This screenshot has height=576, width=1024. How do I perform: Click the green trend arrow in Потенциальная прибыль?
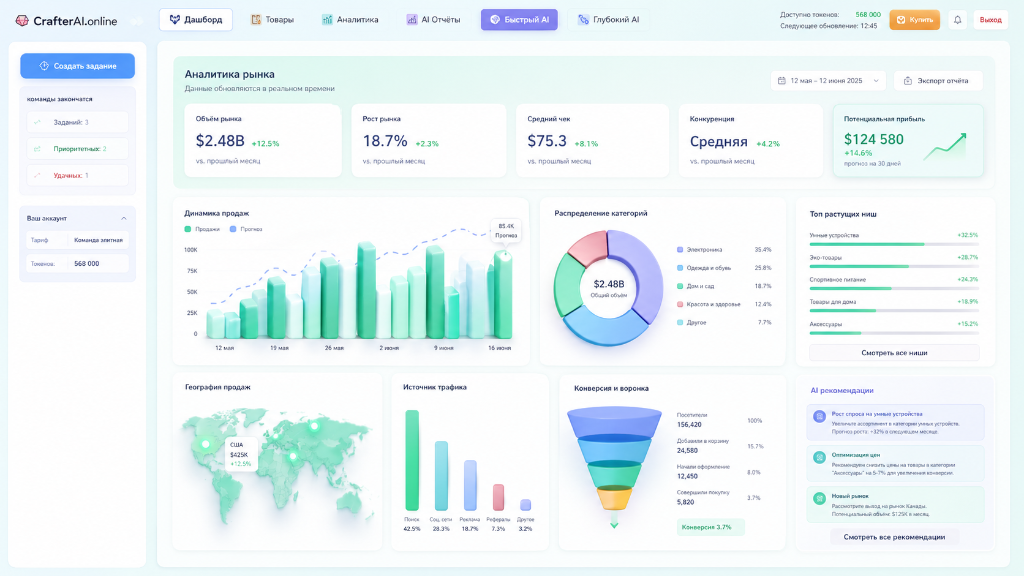[945, 146]
